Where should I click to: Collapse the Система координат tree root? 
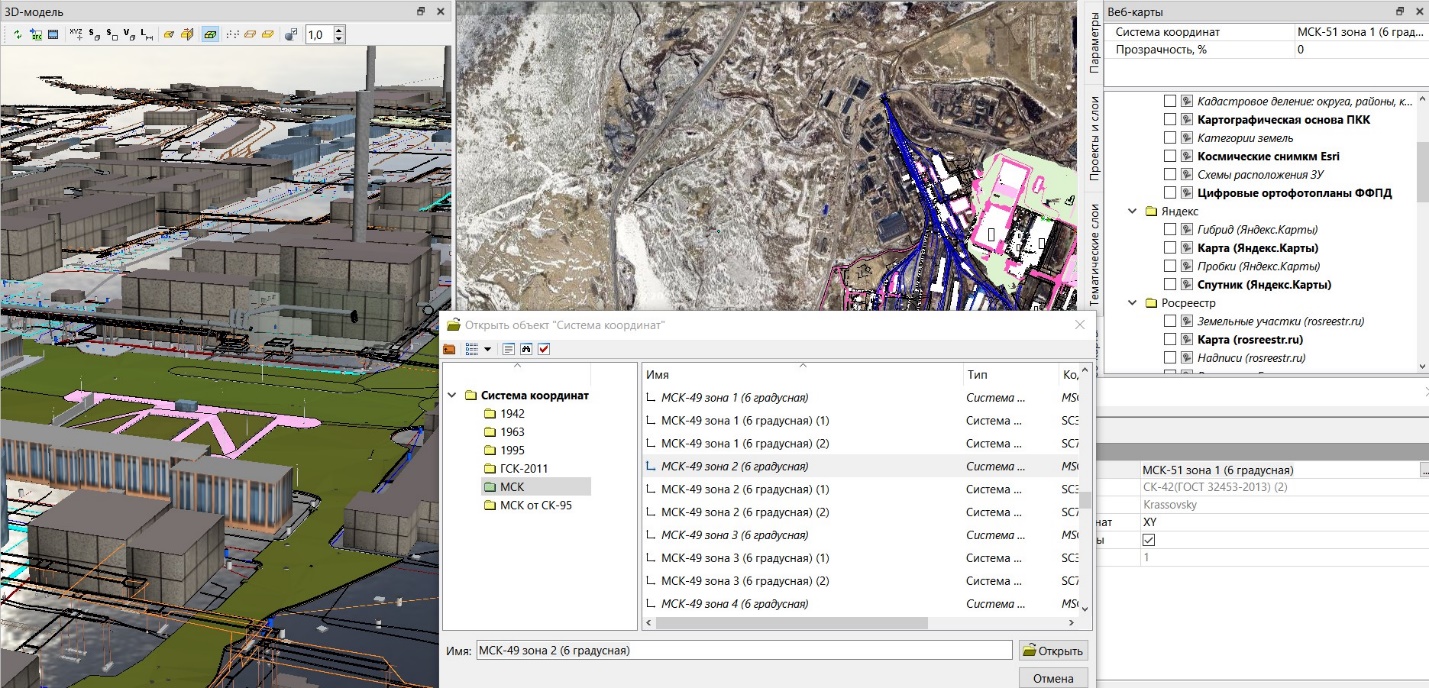453,396
